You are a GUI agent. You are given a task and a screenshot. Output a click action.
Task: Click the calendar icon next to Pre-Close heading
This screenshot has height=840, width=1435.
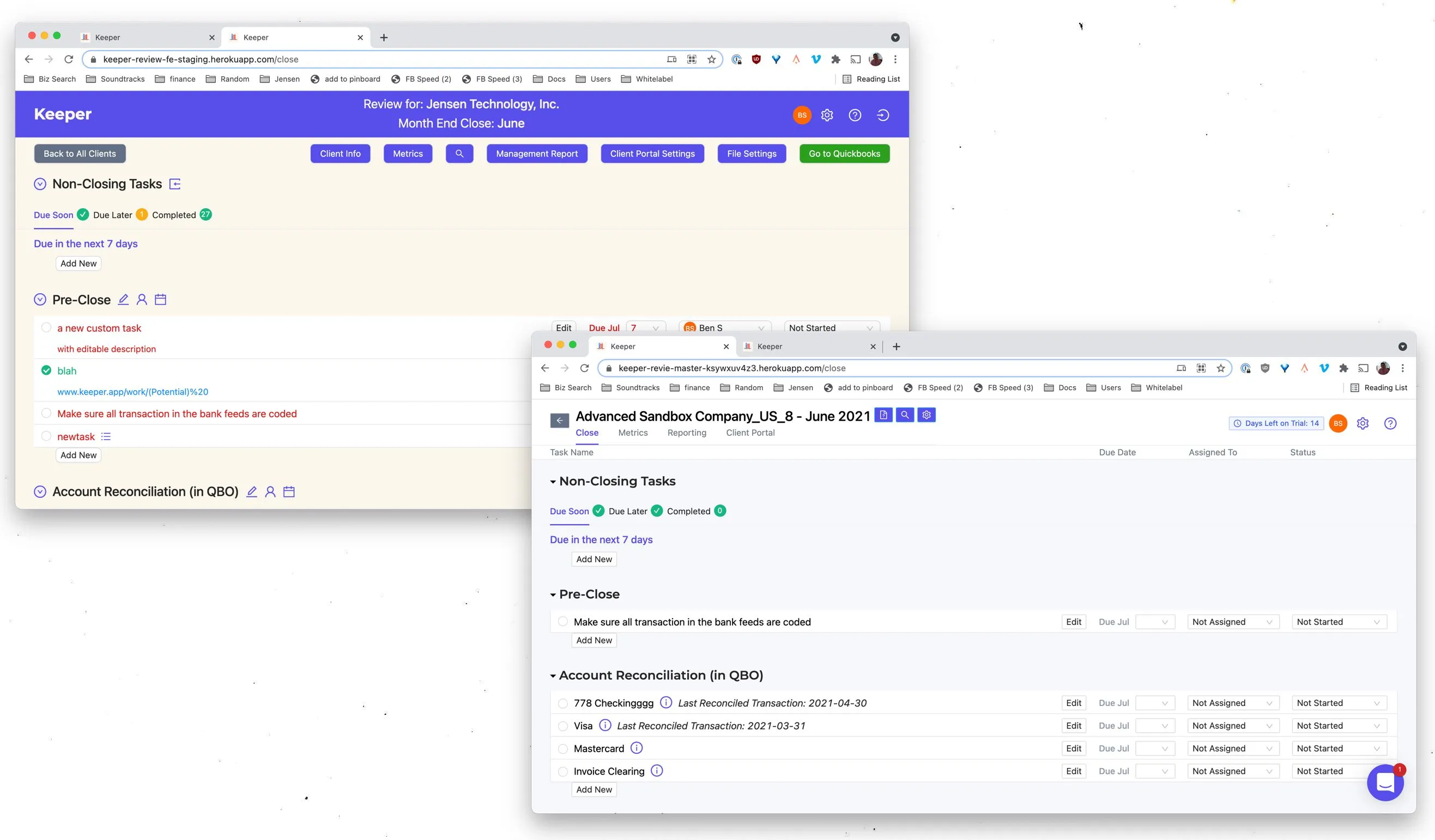click(161, 300)
